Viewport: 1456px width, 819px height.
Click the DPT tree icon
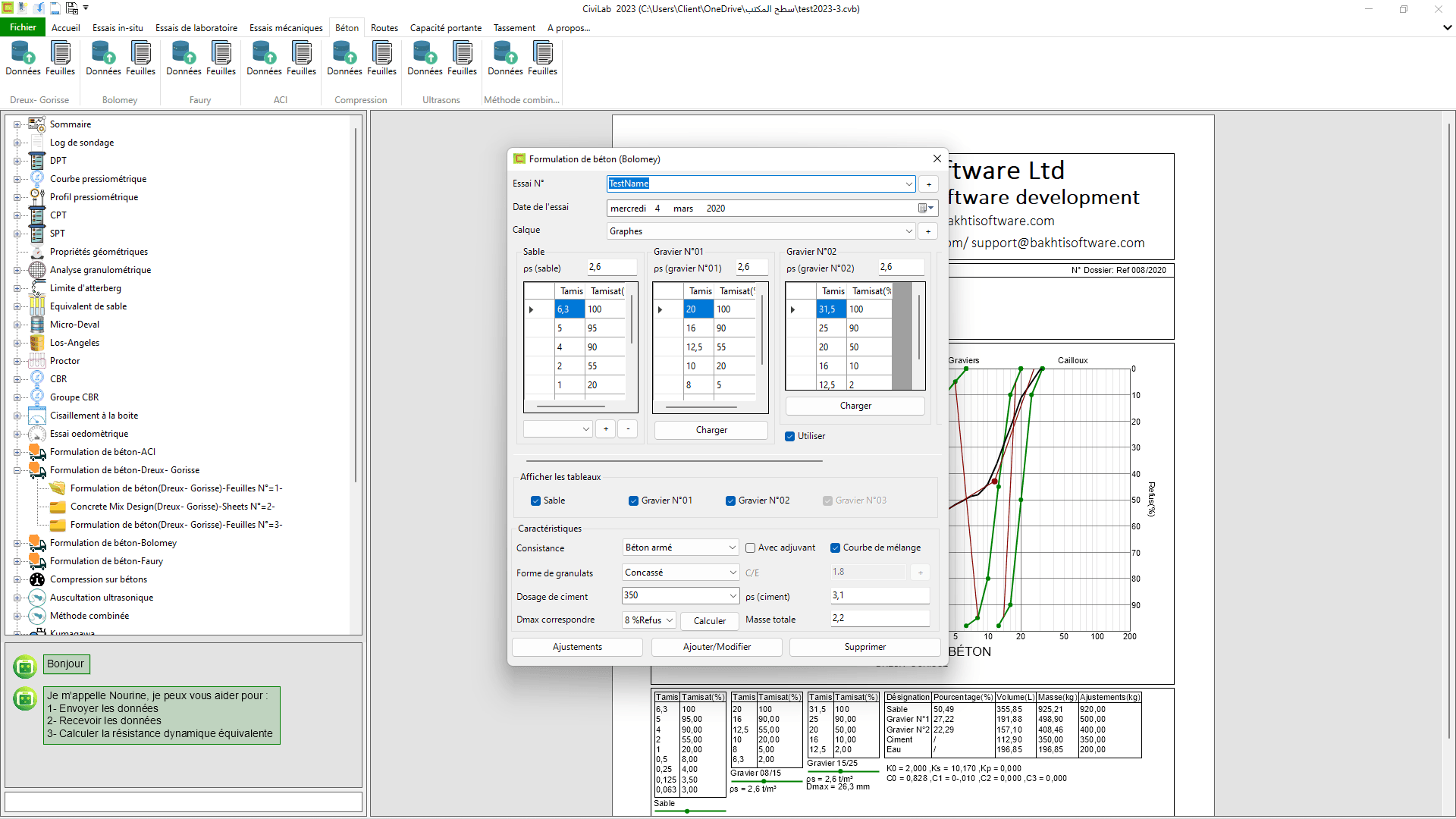37,161
